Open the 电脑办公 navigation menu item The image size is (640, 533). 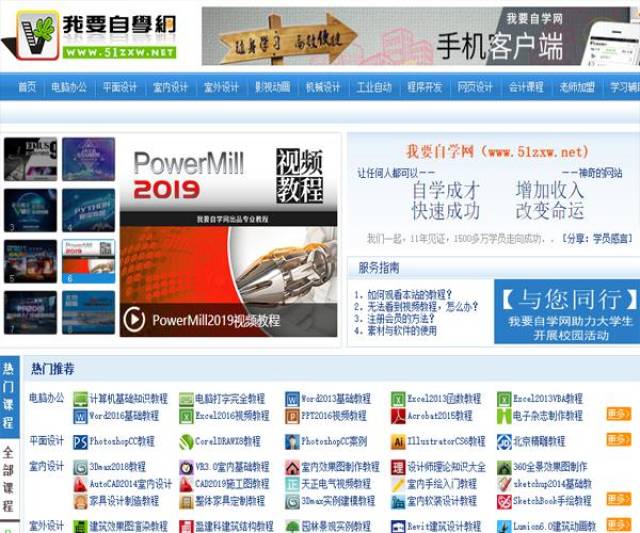click(69, 87)
